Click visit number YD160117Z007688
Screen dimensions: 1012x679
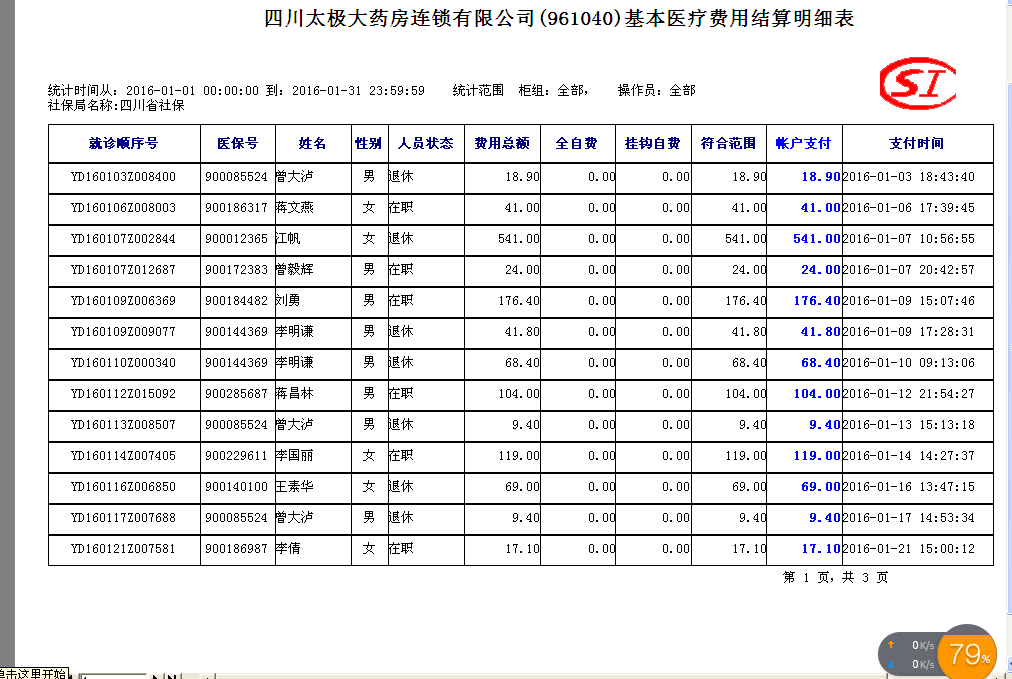click(x=123, y=518)
